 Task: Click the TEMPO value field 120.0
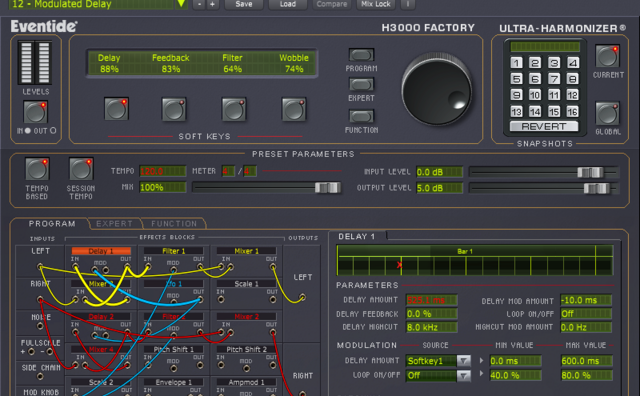pyautogui.click(x=163, y=171)
